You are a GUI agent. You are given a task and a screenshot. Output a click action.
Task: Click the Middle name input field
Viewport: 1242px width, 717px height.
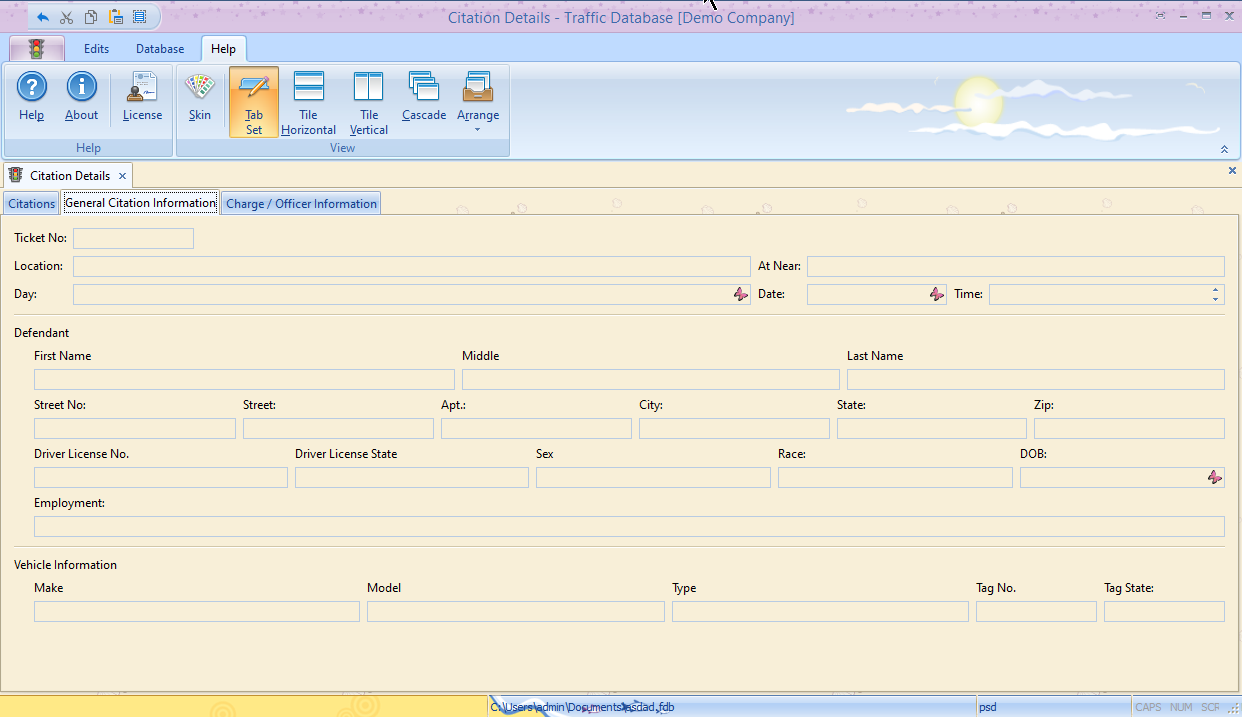pyautogui.click(x=651, y=379)
